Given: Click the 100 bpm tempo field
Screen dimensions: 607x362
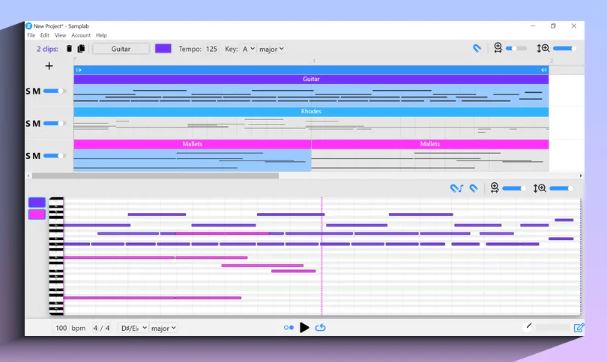Looking at the screenshot, I should pos(61,328).
